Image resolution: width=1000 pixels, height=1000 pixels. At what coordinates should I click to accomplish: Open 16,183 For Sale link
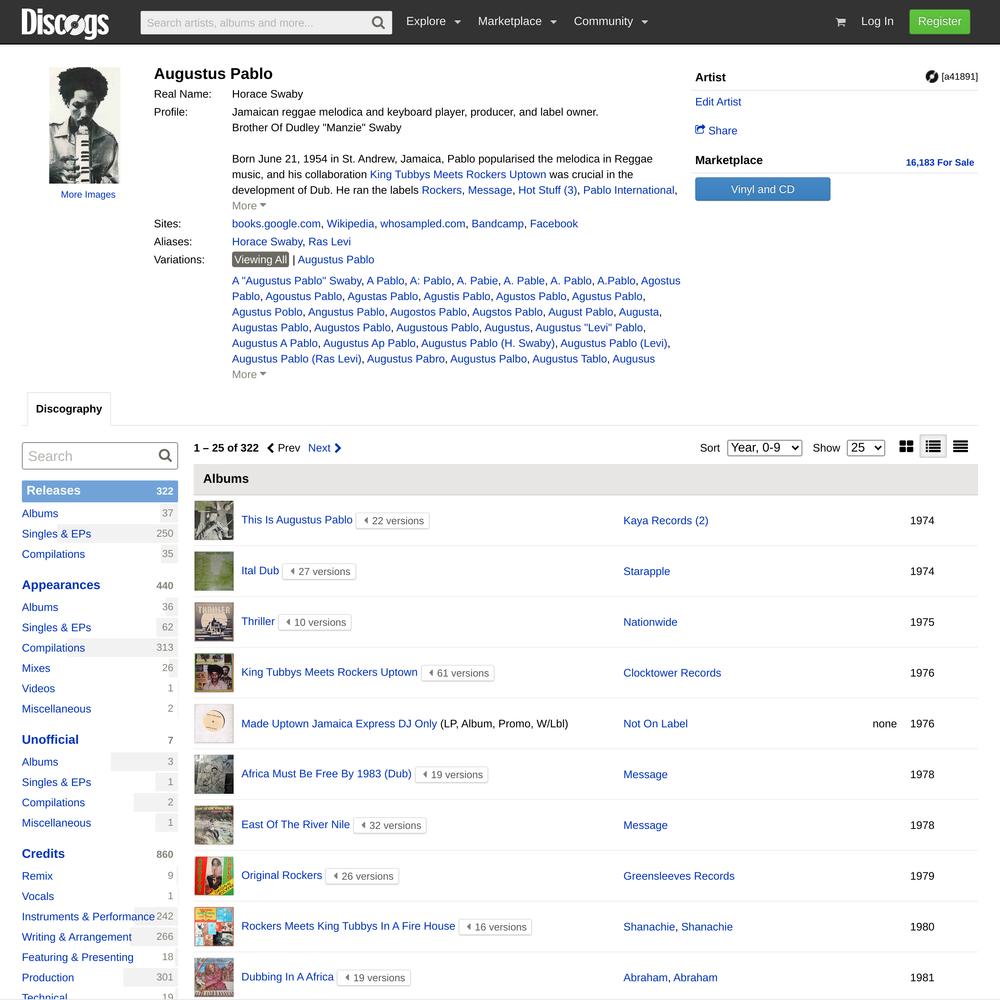tap(939, 162)
